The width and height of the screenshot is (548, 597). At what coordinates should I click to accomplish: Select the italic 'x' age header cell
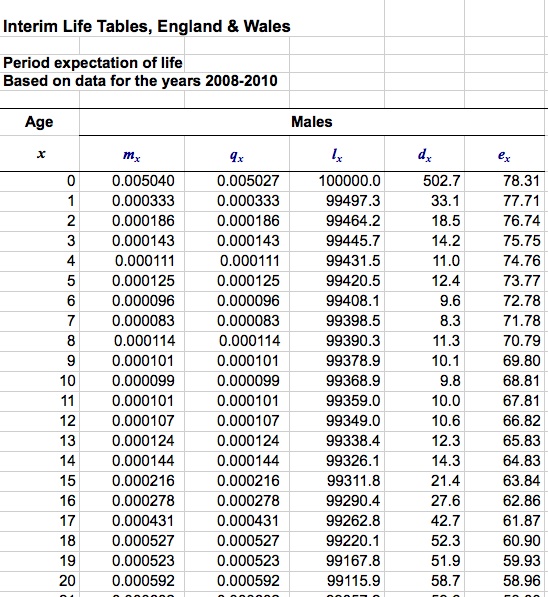[41, 154]
